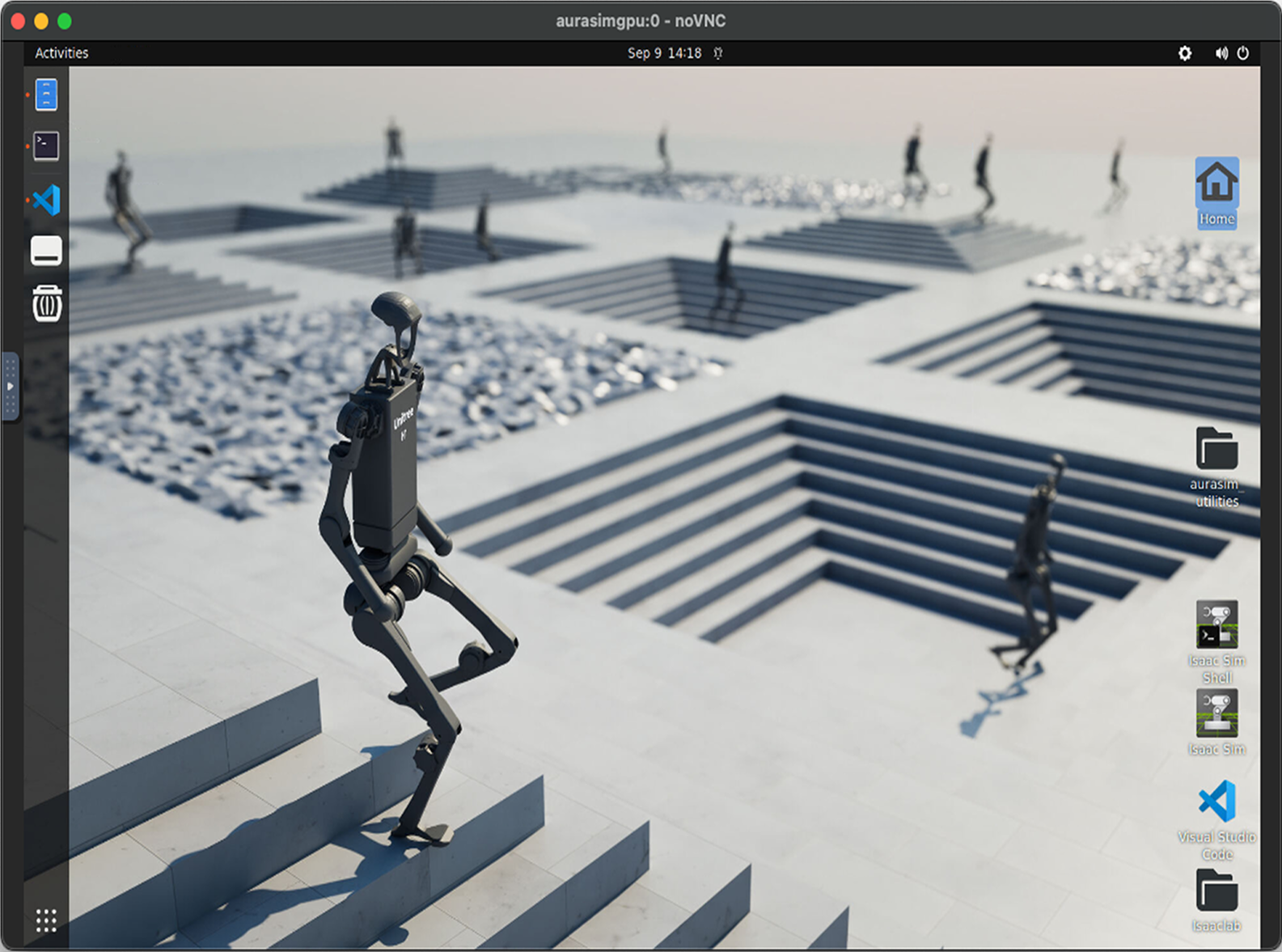Open the Files manager in the dock
1282x952 pixels.
point(46,95)
